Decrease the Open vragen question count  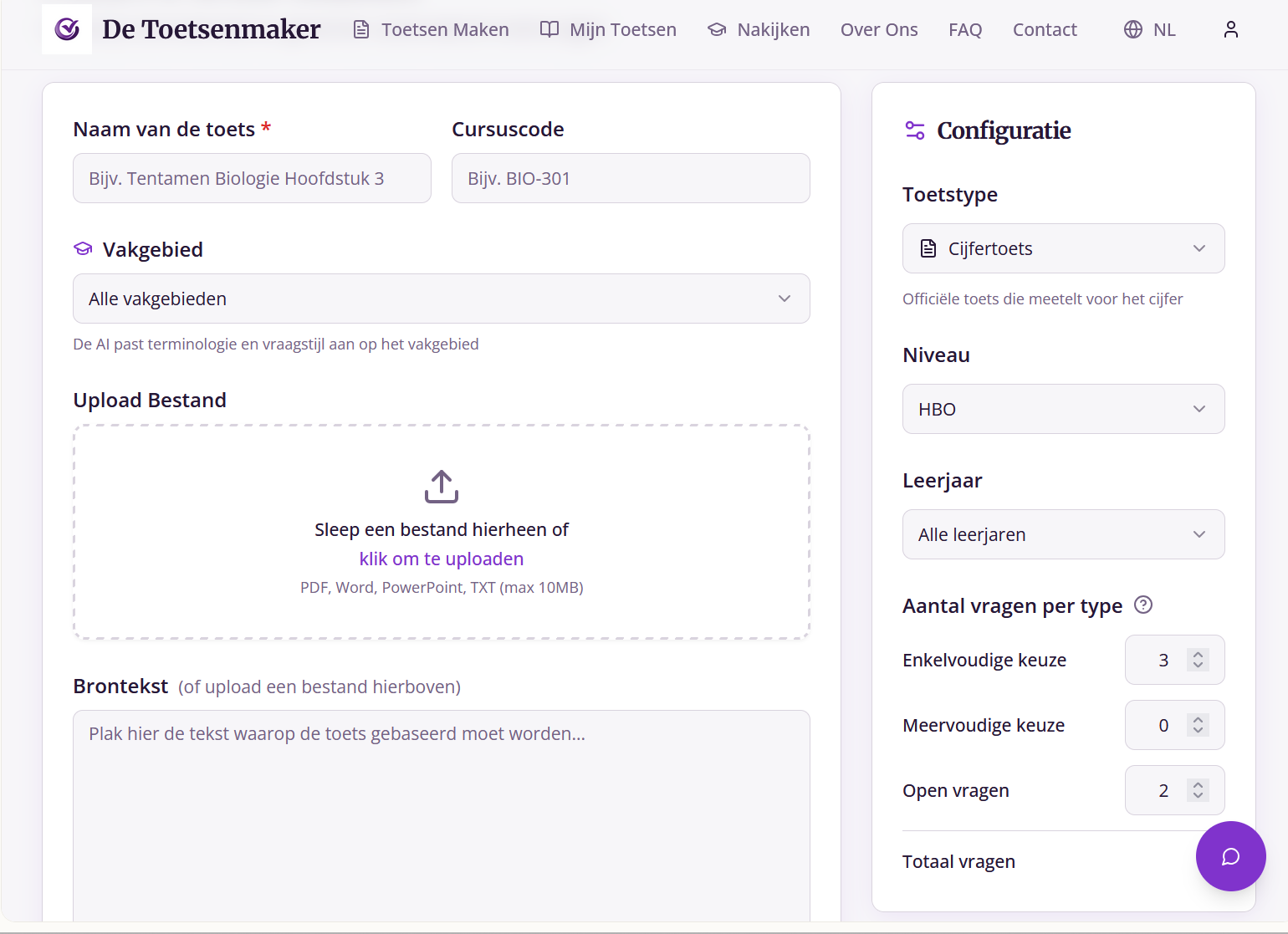1198,796
